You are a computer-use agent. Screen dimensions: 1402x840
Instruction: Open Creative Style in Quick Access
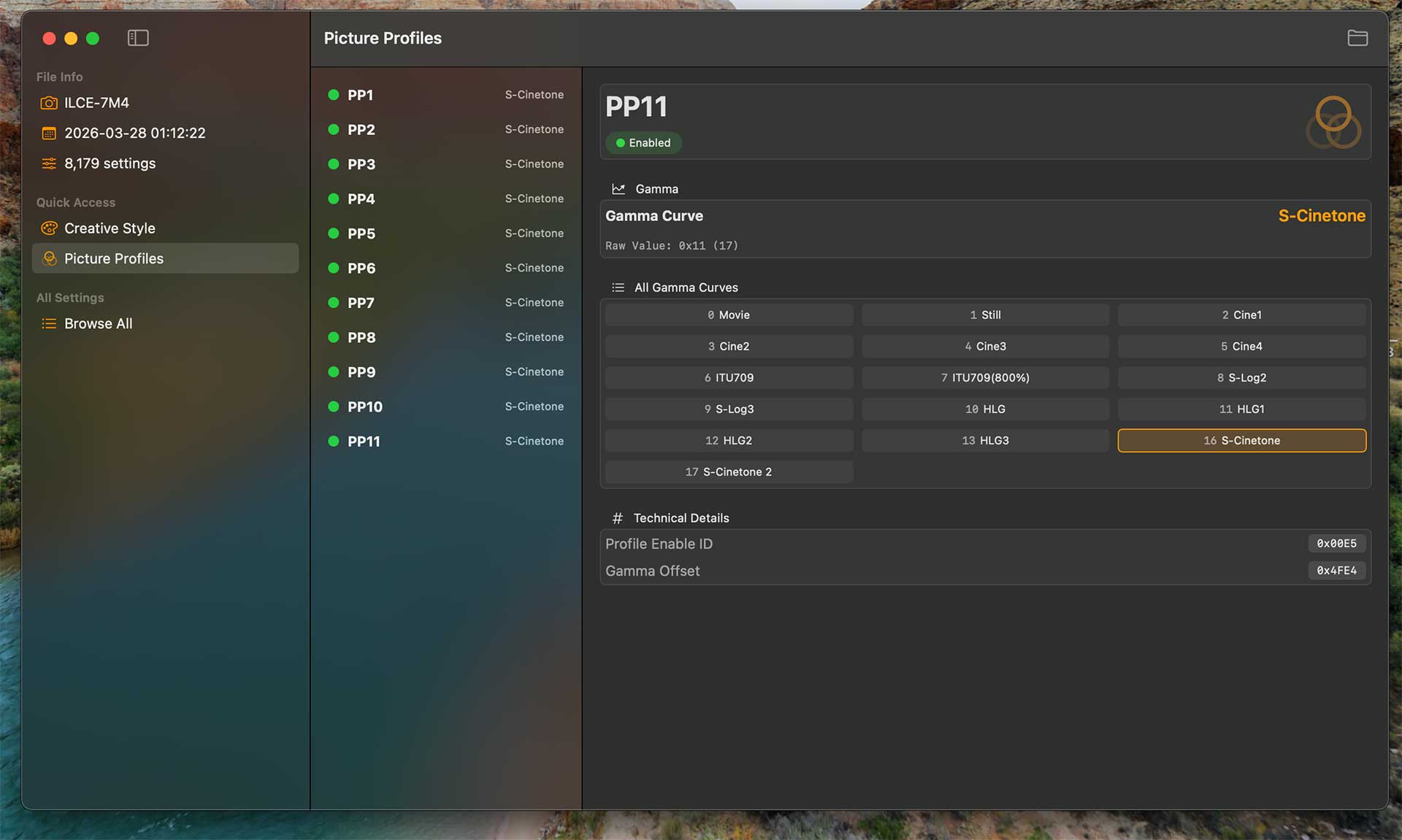coord(110,228)
